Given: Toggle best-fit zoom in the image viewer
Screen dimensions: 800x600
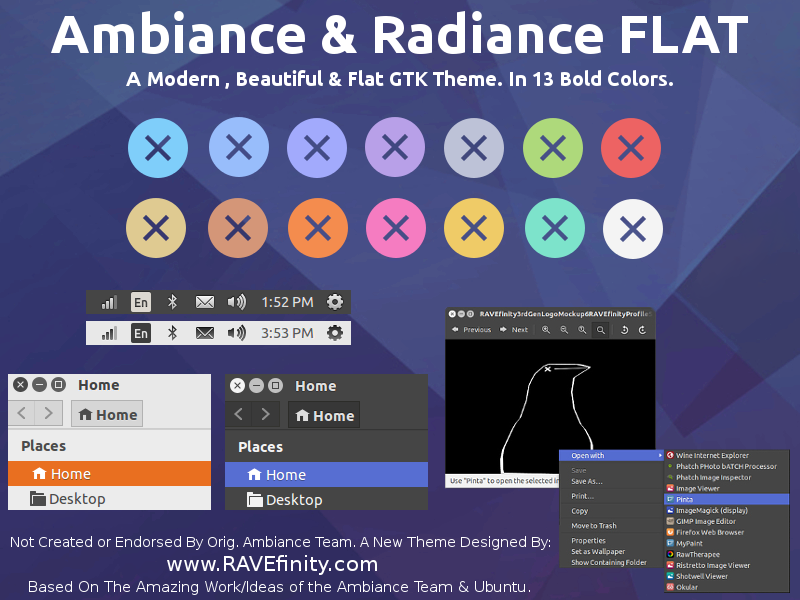Looking at the screenshot, I should click(x=599, y=330).
